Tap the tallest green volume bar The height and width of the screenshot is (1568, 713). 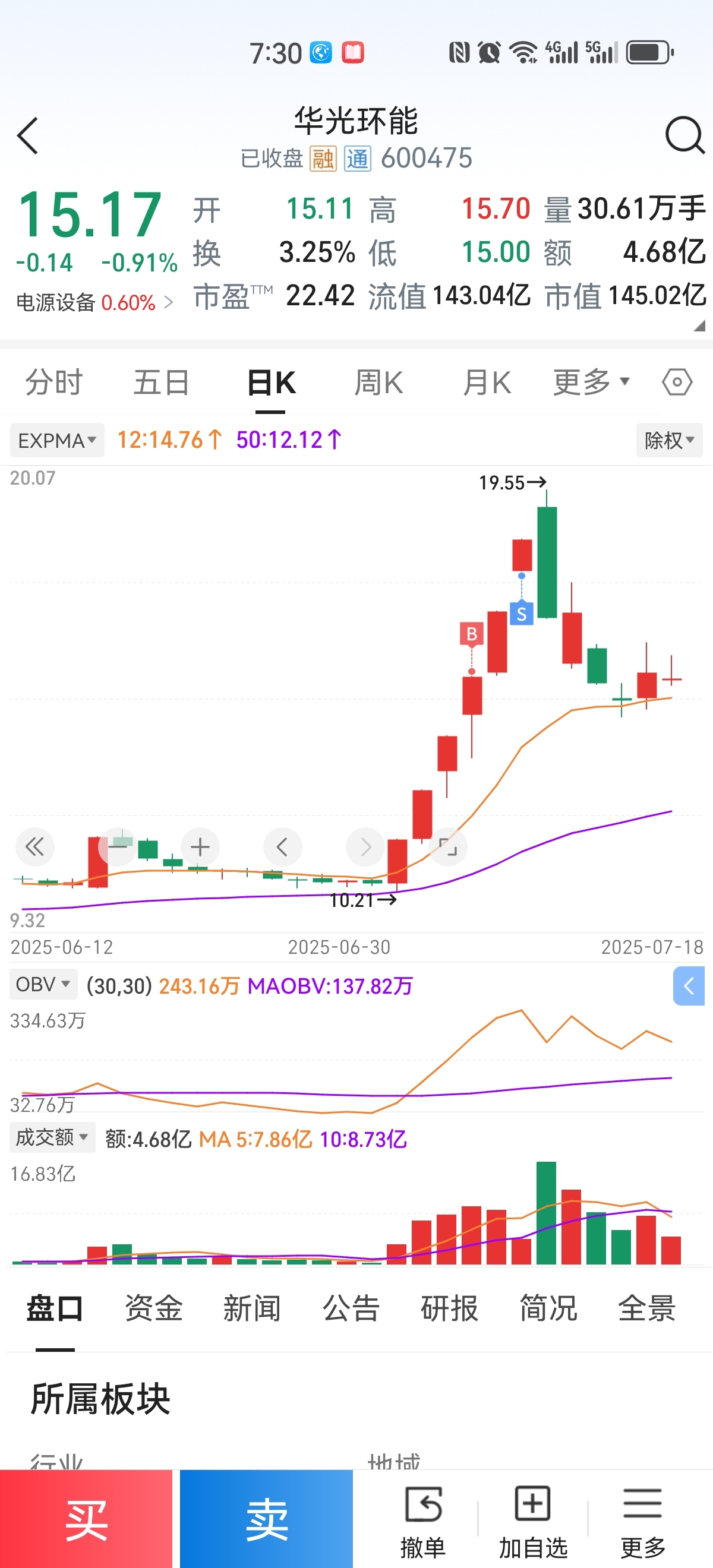(546, 1212)
